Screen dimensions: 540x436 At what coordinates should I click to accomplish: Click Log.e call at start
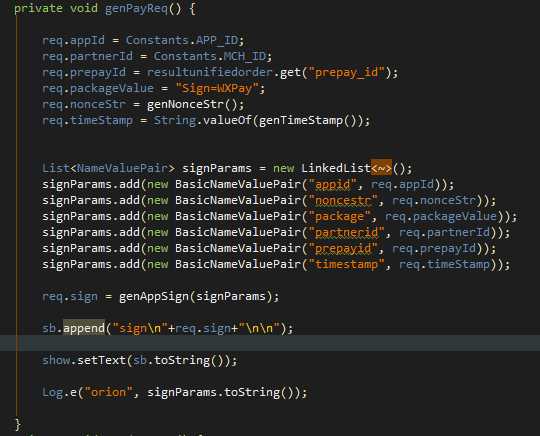[59, 392]
